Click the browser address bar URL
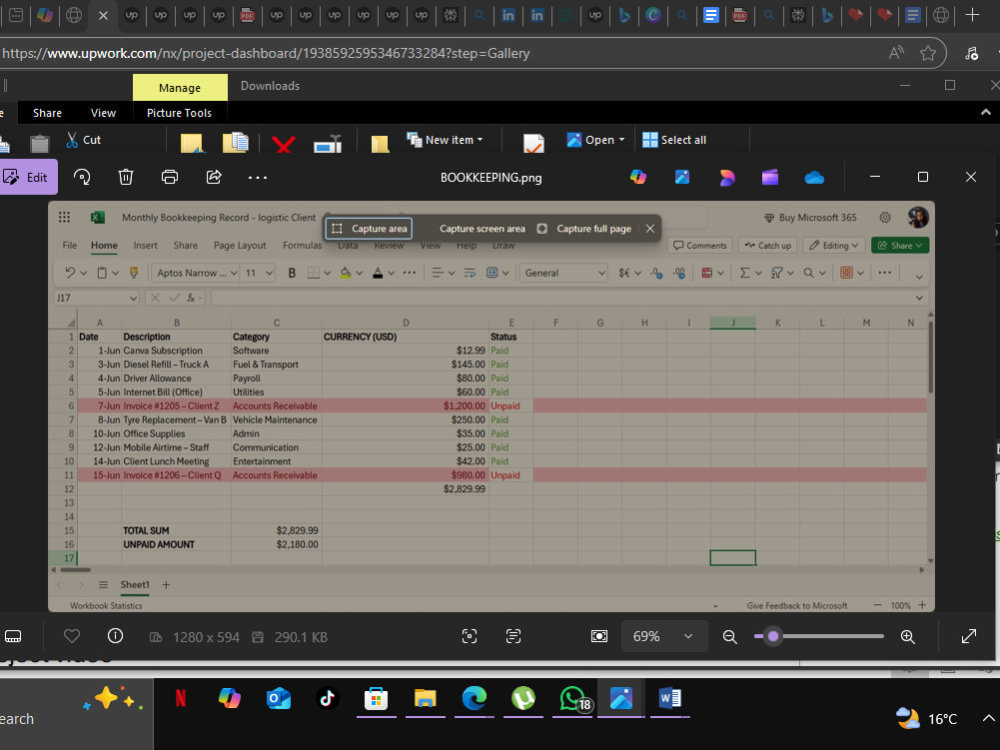This screenshot has width=1000, height=750. tap(266, 54)
